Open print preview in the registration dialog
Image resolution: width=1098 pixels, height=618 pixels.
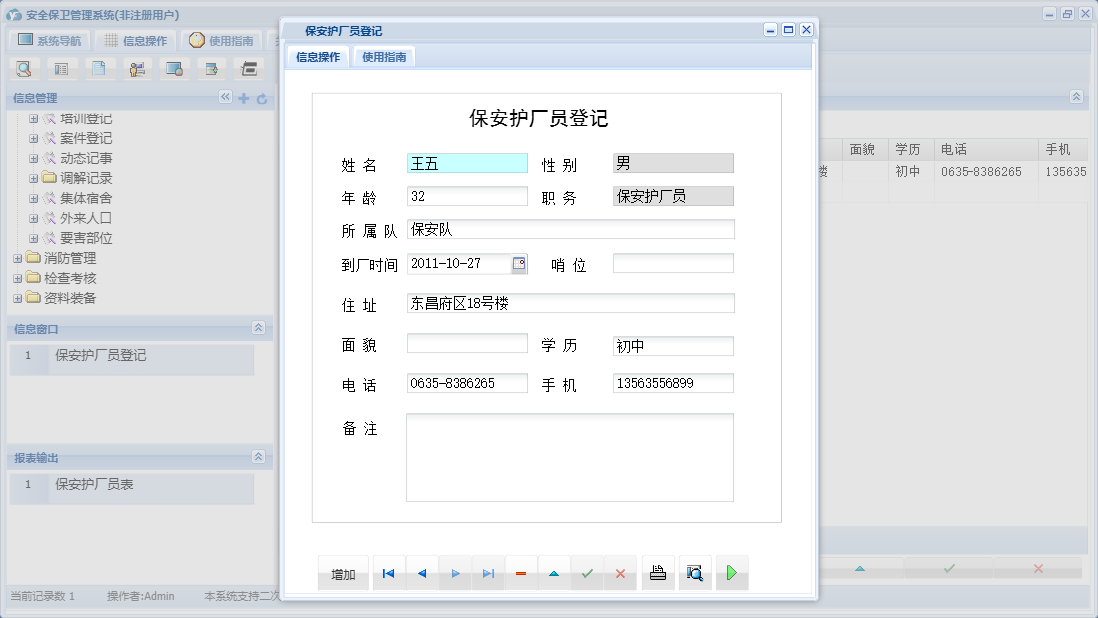[695, 572]
